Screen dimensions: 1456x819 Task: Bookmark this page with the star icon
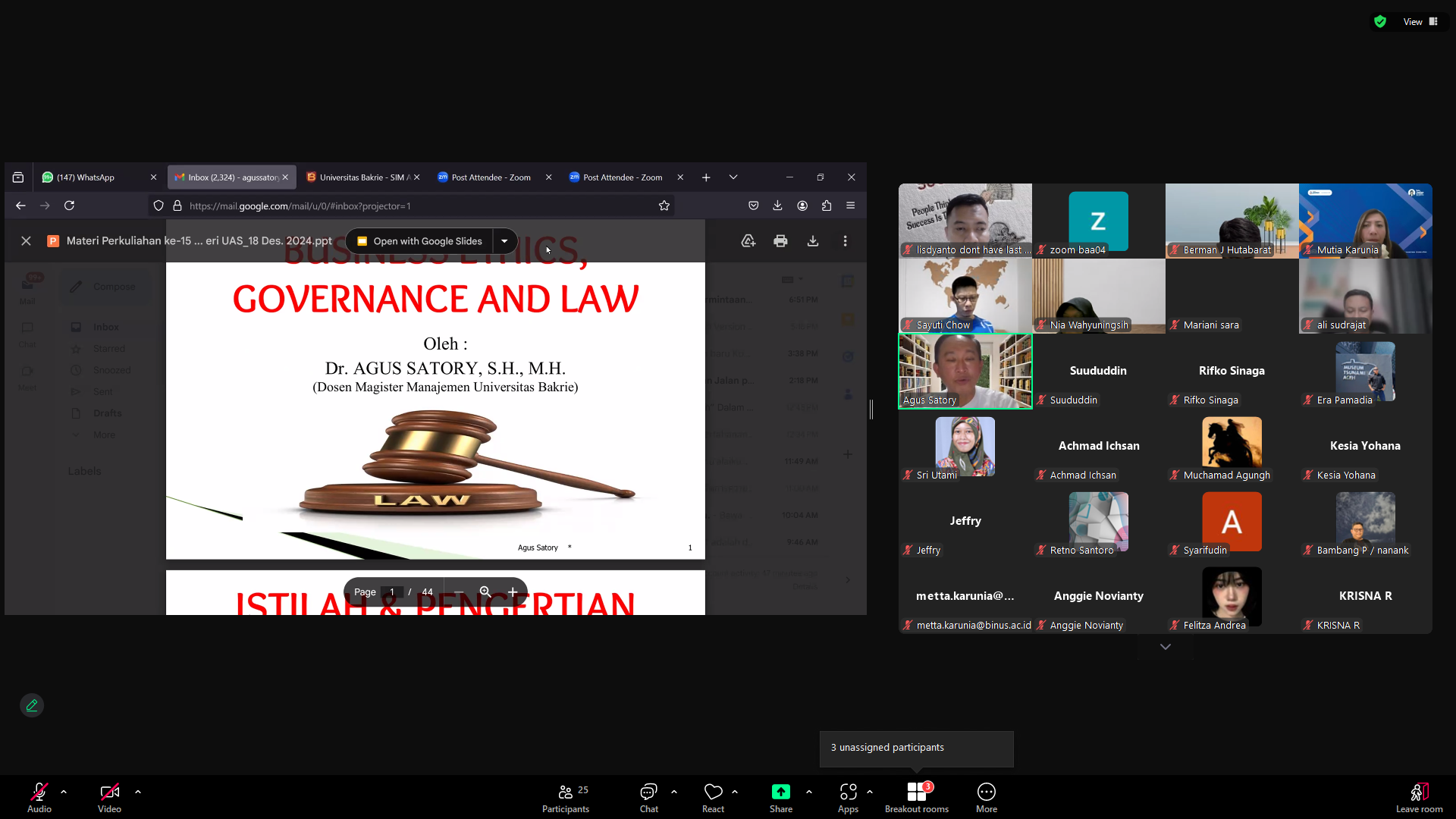[x=664, y=206]
